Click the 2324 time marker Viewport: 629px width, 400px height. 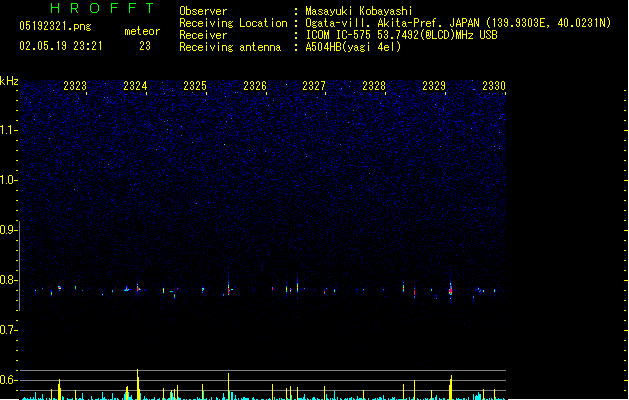pos(135,86)
